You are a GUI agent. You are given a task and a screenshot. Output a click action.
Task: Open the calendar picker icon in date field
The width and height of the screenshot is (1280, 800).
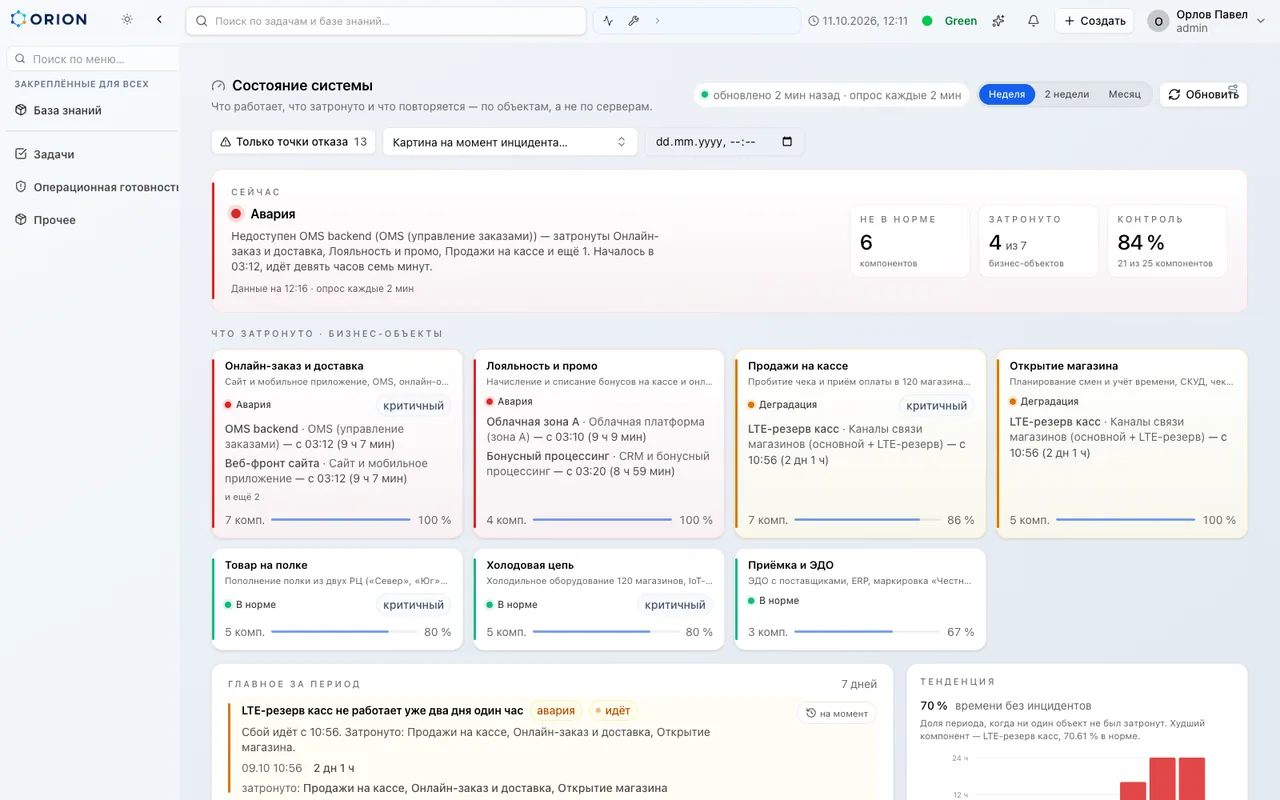pos(786,142)
